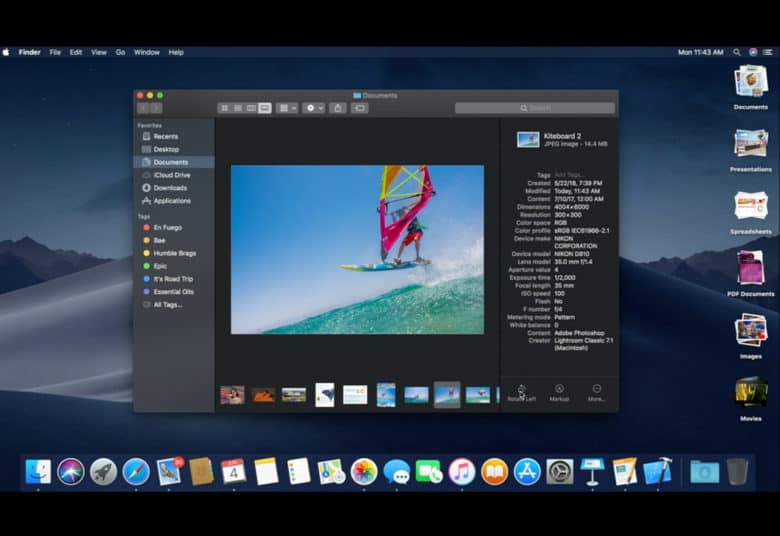The image size is (780, 536).
Task: Open the File menu in menu bar
Action: pos(55,52)
